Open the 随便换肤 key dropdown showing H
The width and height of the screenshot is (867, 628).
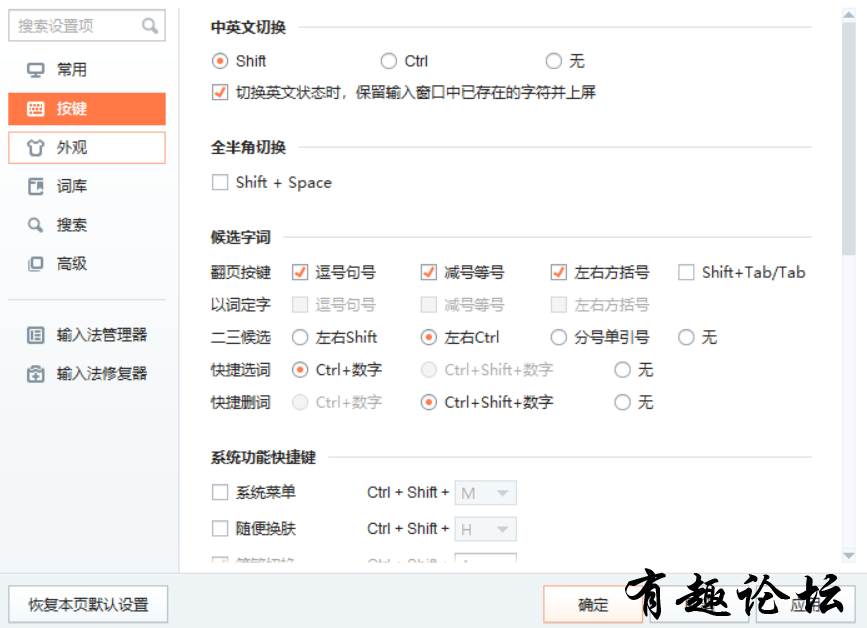pos(485,529)
